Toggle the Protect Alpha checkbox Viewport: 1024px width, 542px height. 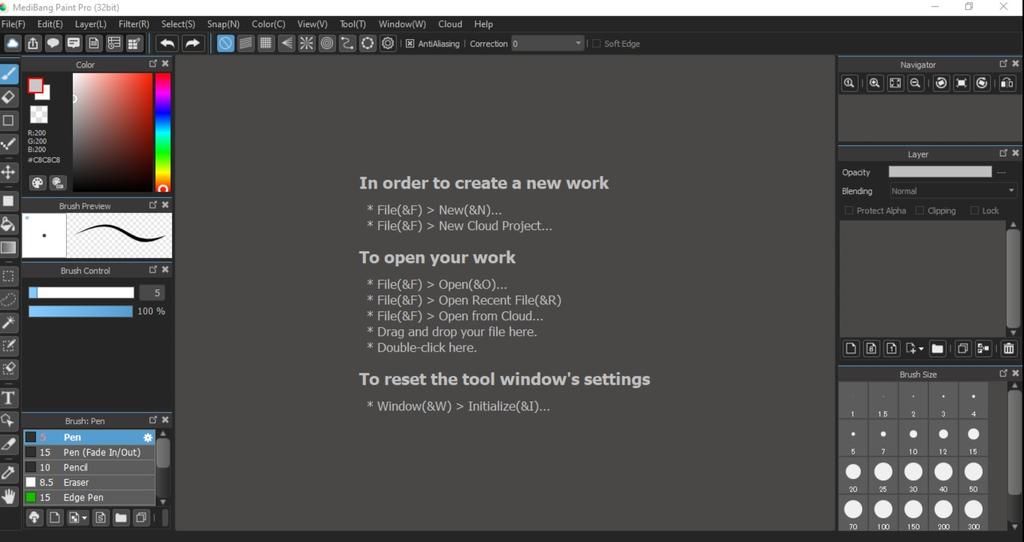849,210
